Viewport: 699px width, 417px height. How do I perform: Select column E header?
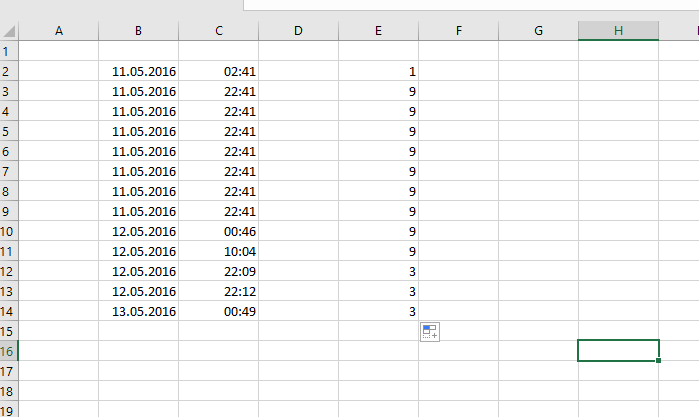[378, 31]
